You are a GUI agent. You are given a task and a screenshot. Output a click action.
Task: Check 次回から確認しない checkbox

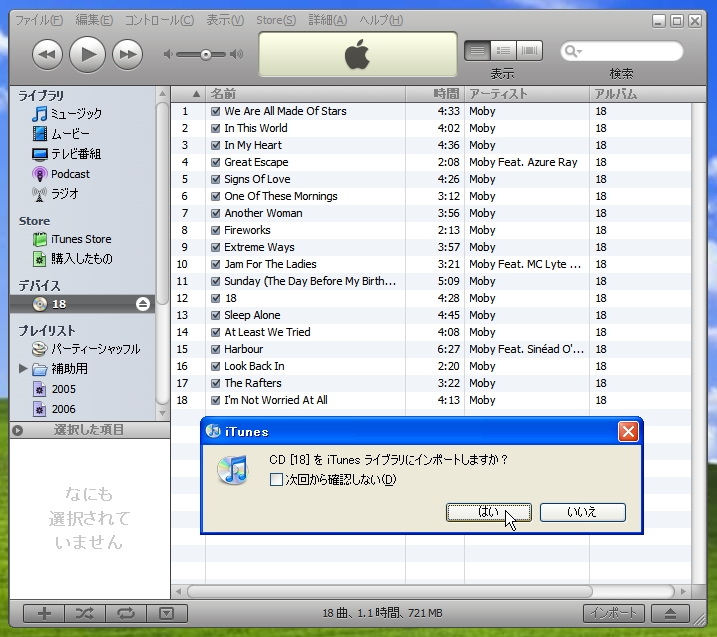(x=276, y=480)
